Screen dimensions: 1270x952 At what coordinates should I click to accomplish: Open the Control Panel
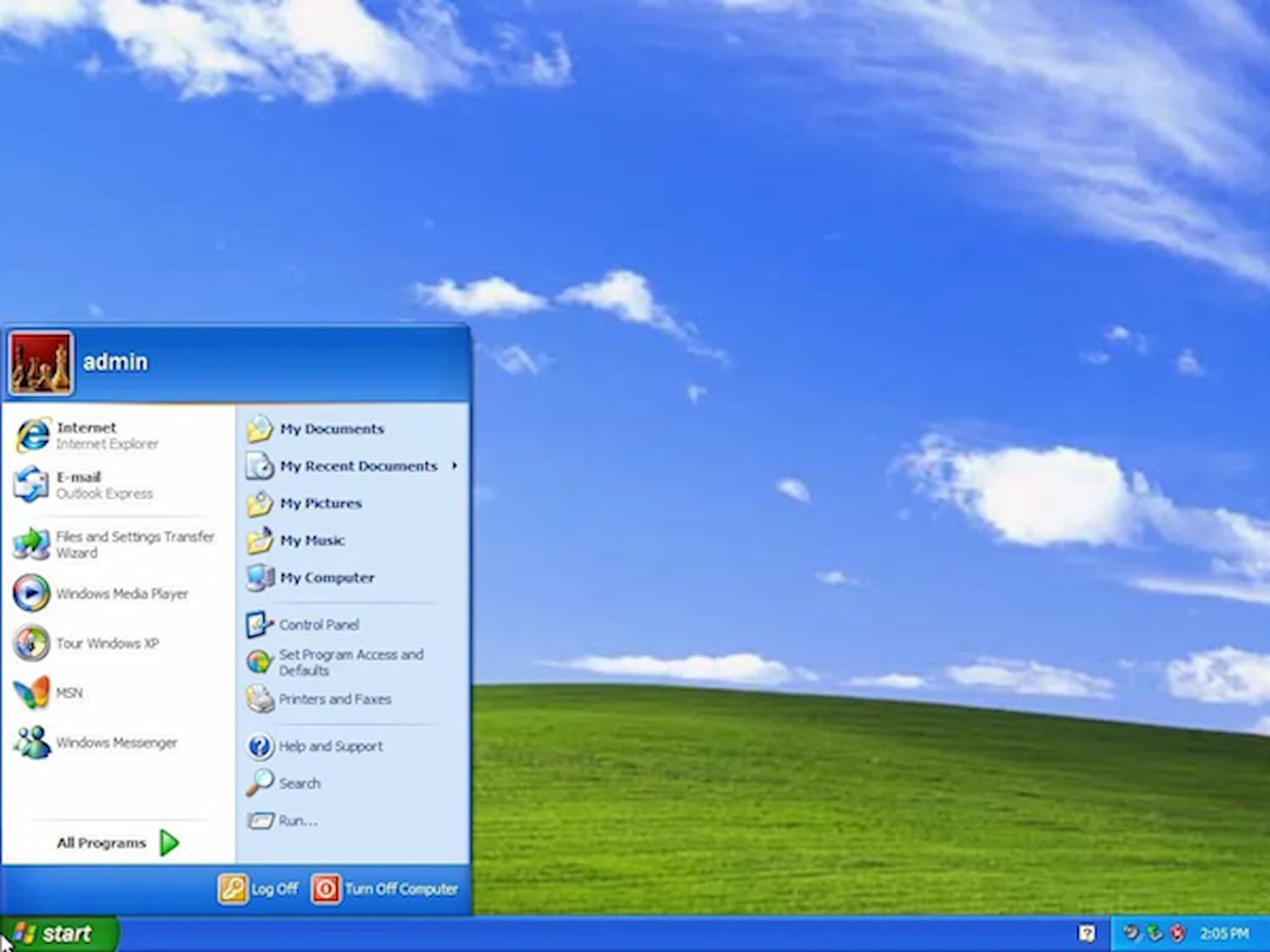[318, 625]
